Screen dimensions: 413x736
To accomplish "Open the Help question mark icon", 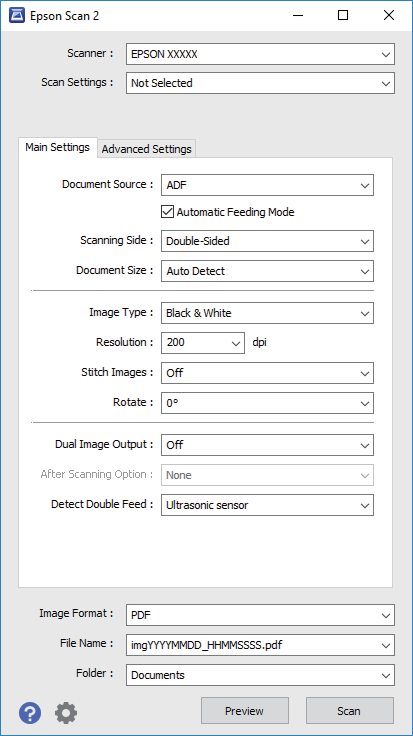I will tap(30, 713).
